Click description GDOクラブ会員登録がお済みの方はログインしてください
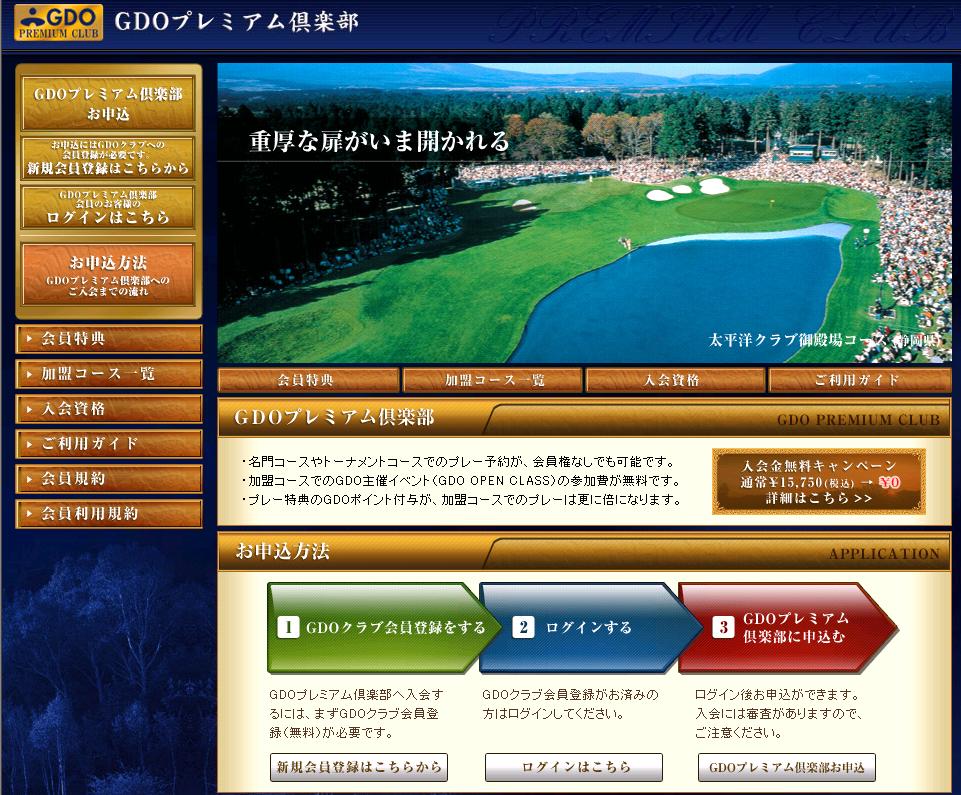The height and width of the screenshot is (795, 961). (x=570, y=704)
